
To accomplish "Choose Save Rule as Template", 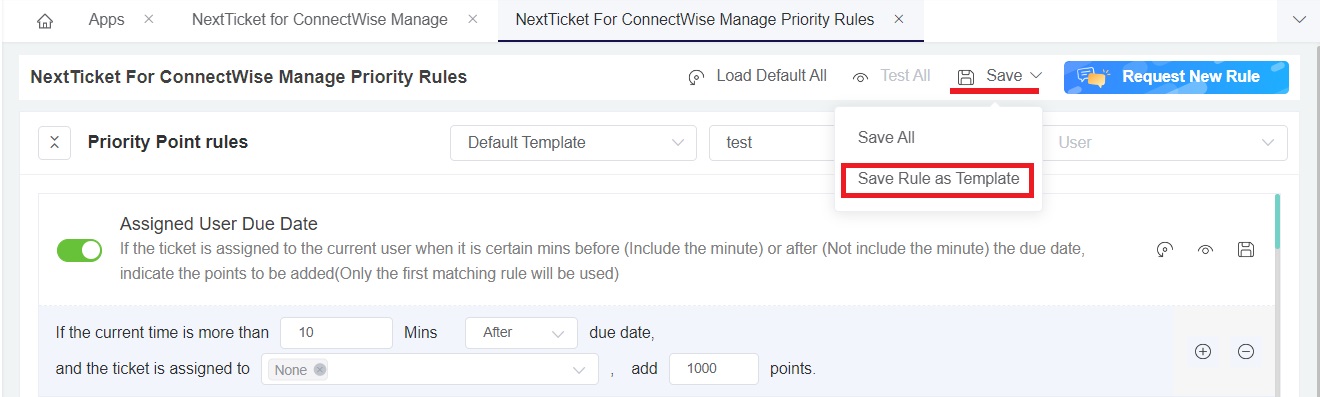I will coord(938,179).
